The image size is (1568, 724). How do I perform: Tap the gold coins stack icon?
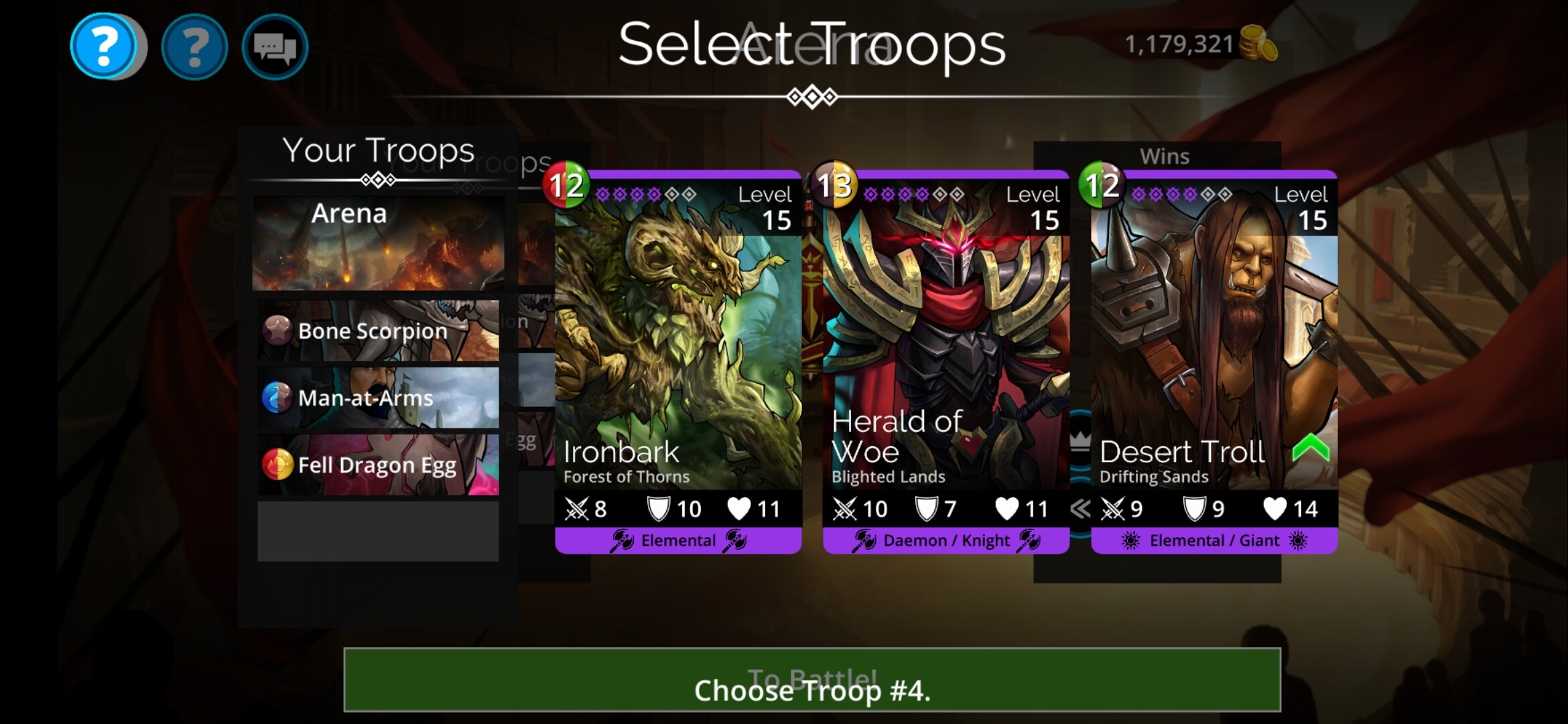coord(1258,44)
